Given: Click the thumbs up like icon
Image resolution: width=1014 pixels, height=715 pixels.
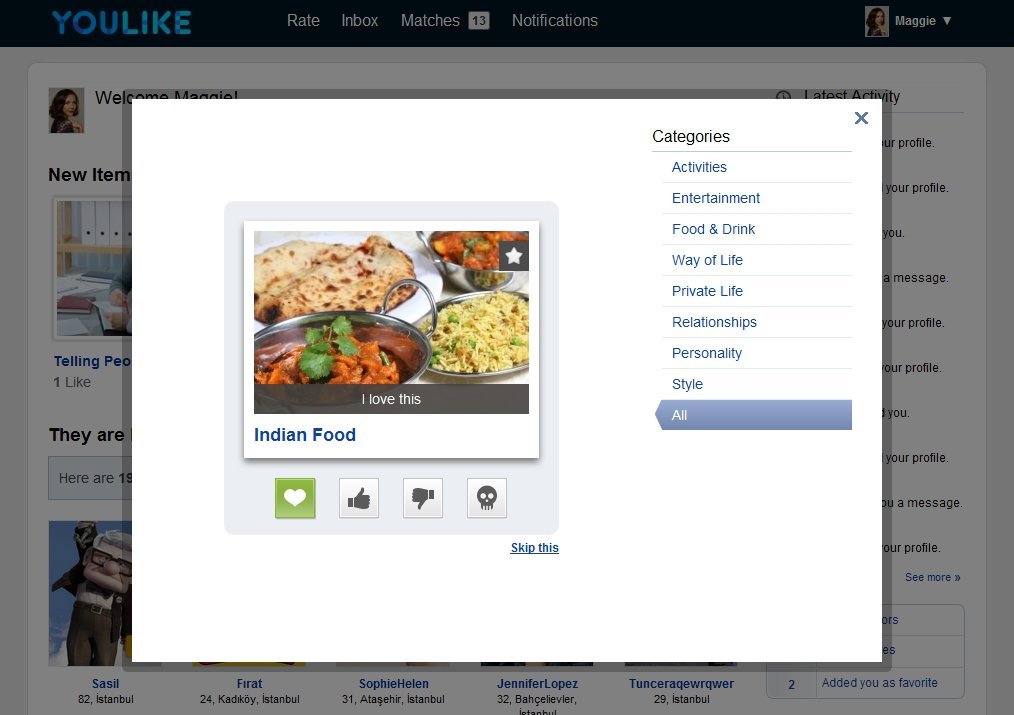Looking at the screenshot, I should 359,498.
